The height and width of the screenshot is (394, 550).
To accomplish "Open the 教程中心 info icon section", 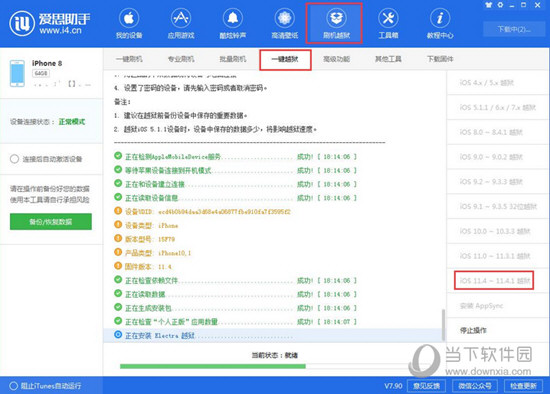I will (x=440, y=23).
